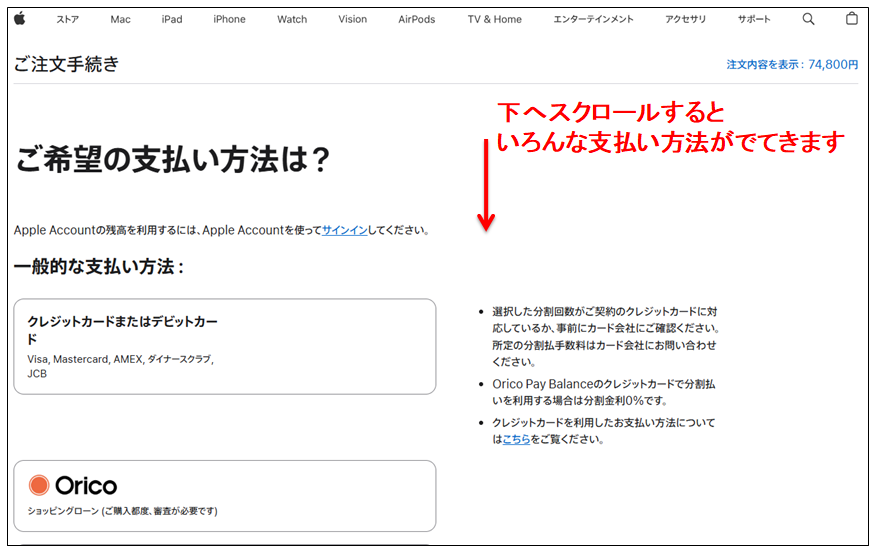This screenshot has height=557, width=876.
Task: Open the iPhone menu item
Action: click(229, 20)
